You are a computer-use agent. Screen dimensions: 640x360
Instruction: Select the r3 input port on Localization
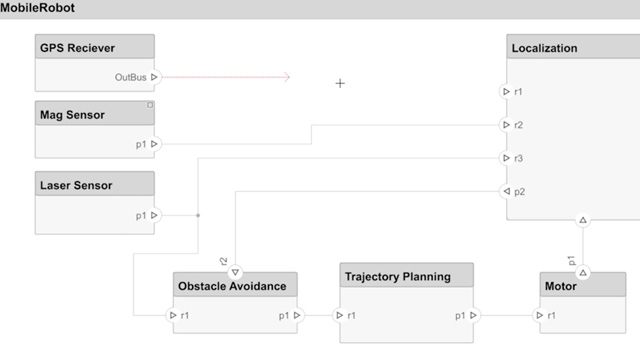(x=506, y=158)
